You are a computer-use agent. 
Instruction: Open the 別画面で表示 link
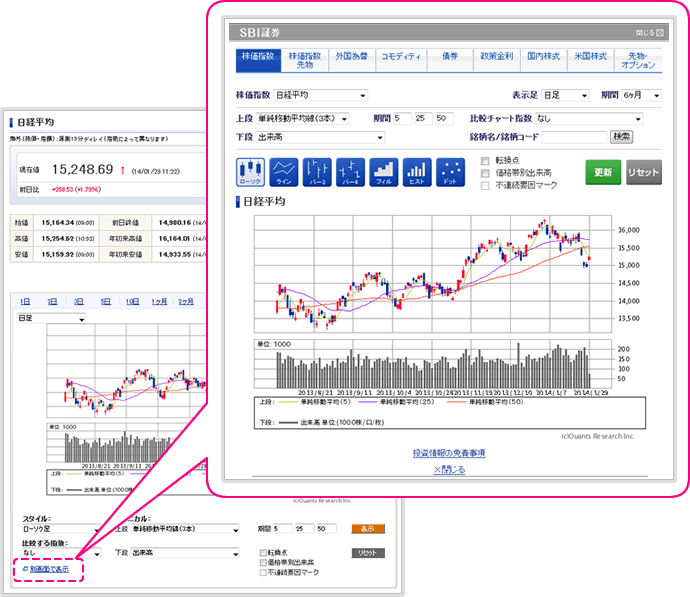49,569
